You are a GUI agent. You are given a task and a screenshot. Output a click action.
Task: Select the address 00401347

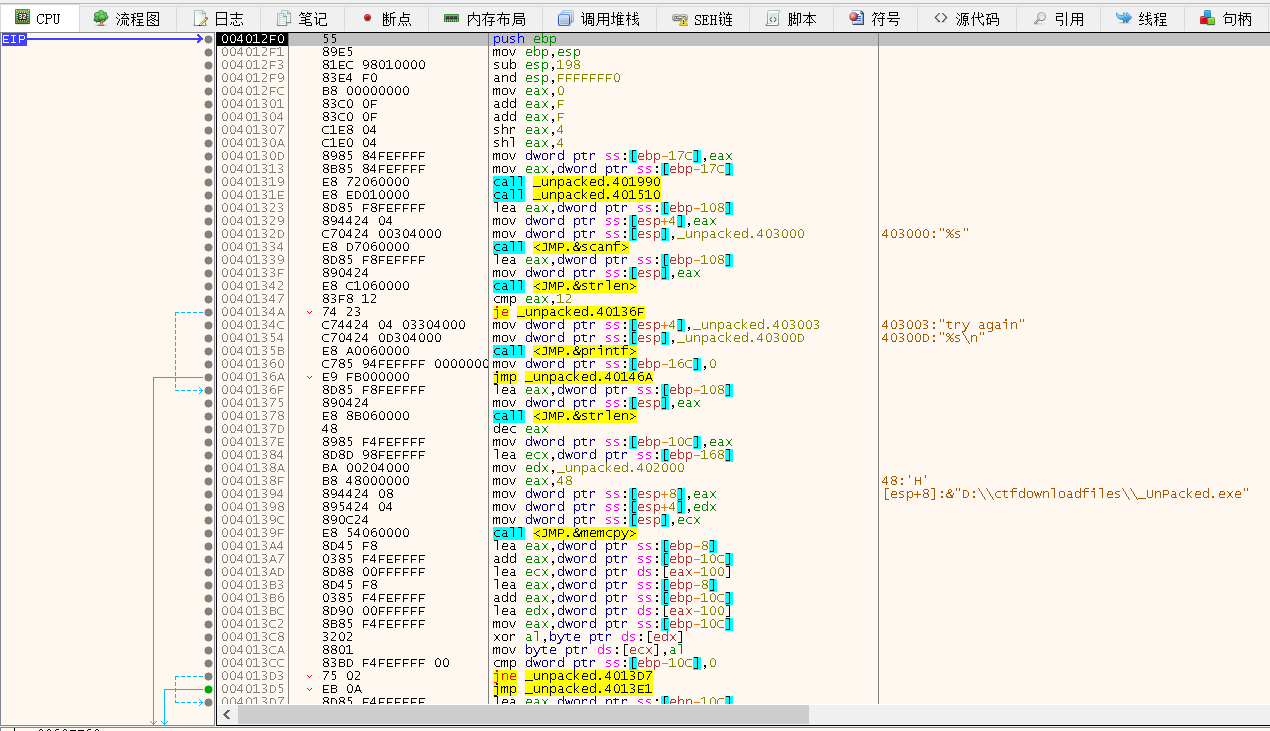click(252, 299)
